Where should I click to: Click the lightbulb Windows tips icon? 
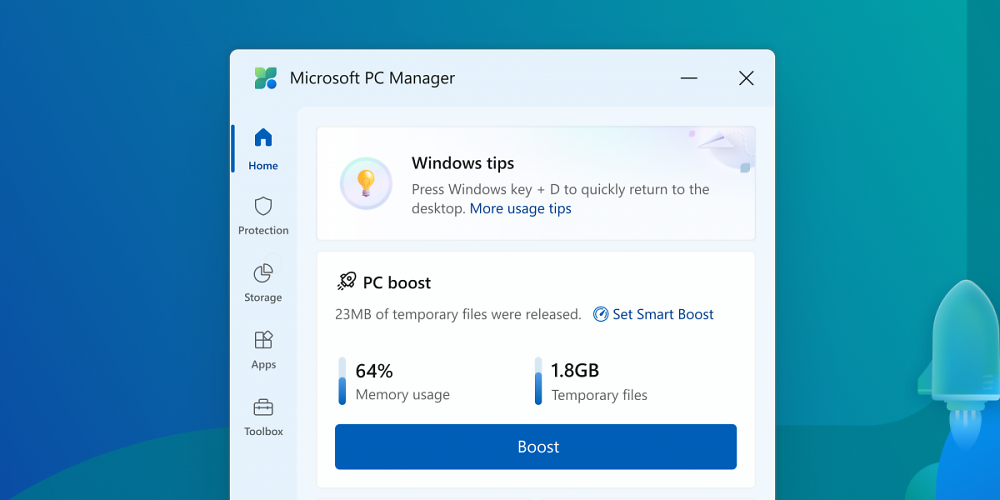(365, 183)
